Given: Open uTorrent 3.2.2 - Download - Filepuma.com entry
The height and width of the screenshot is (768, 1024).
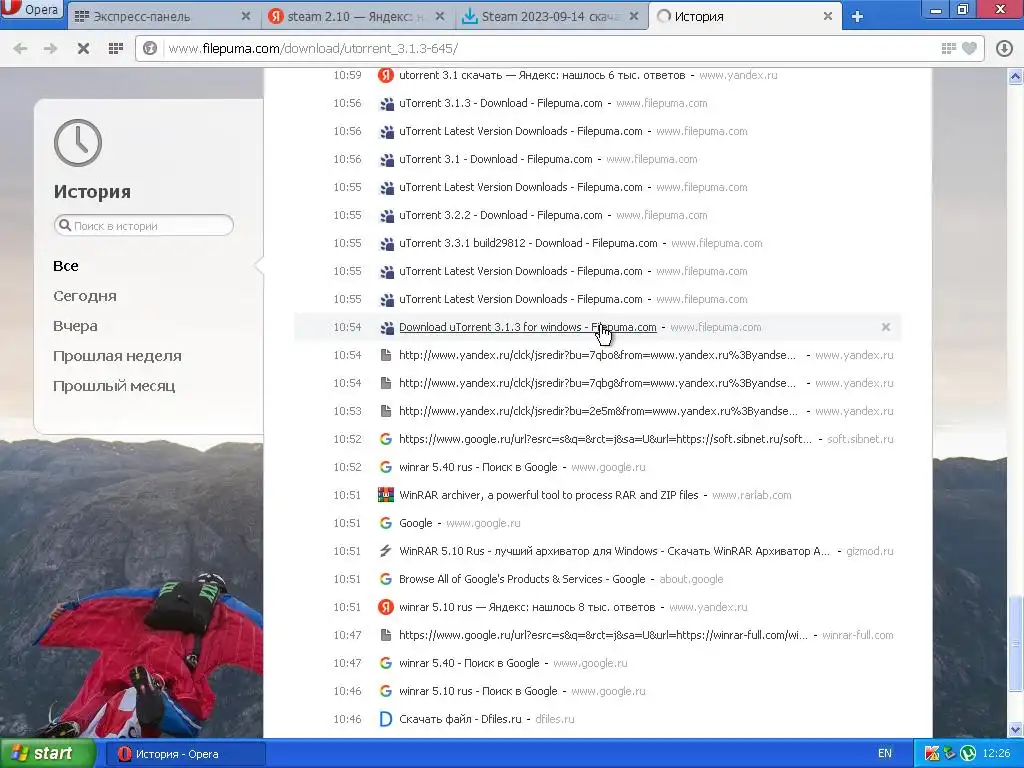Looking at the screenshot, I should tap(501, 216).
